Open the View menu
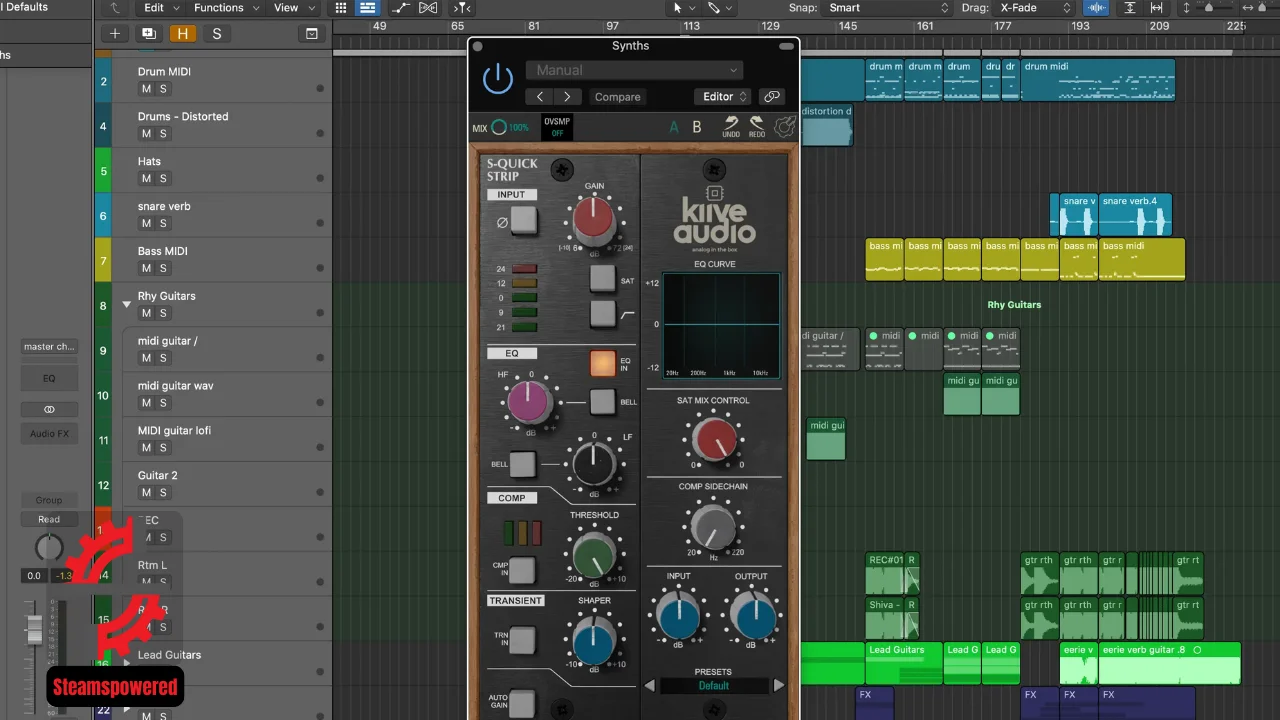 coord(292,8)
